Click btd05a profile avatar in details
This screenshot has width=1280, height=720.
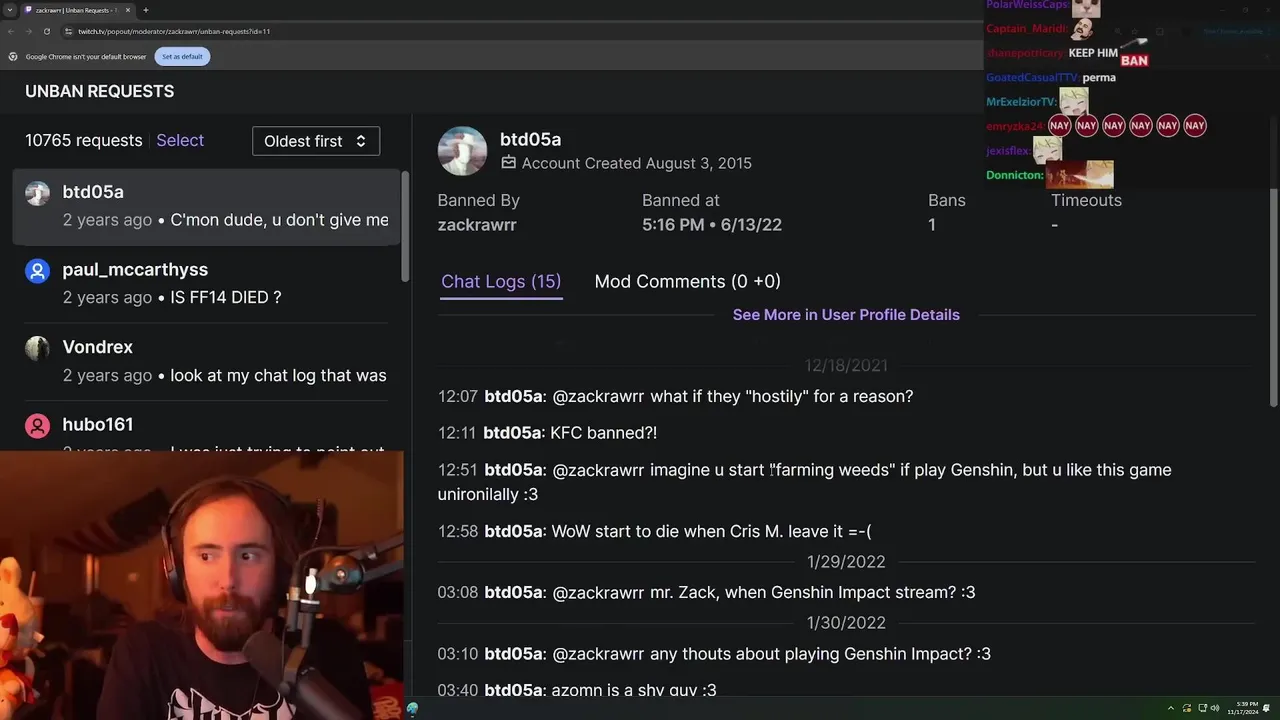pyautogui.click(x=462, y=151)
